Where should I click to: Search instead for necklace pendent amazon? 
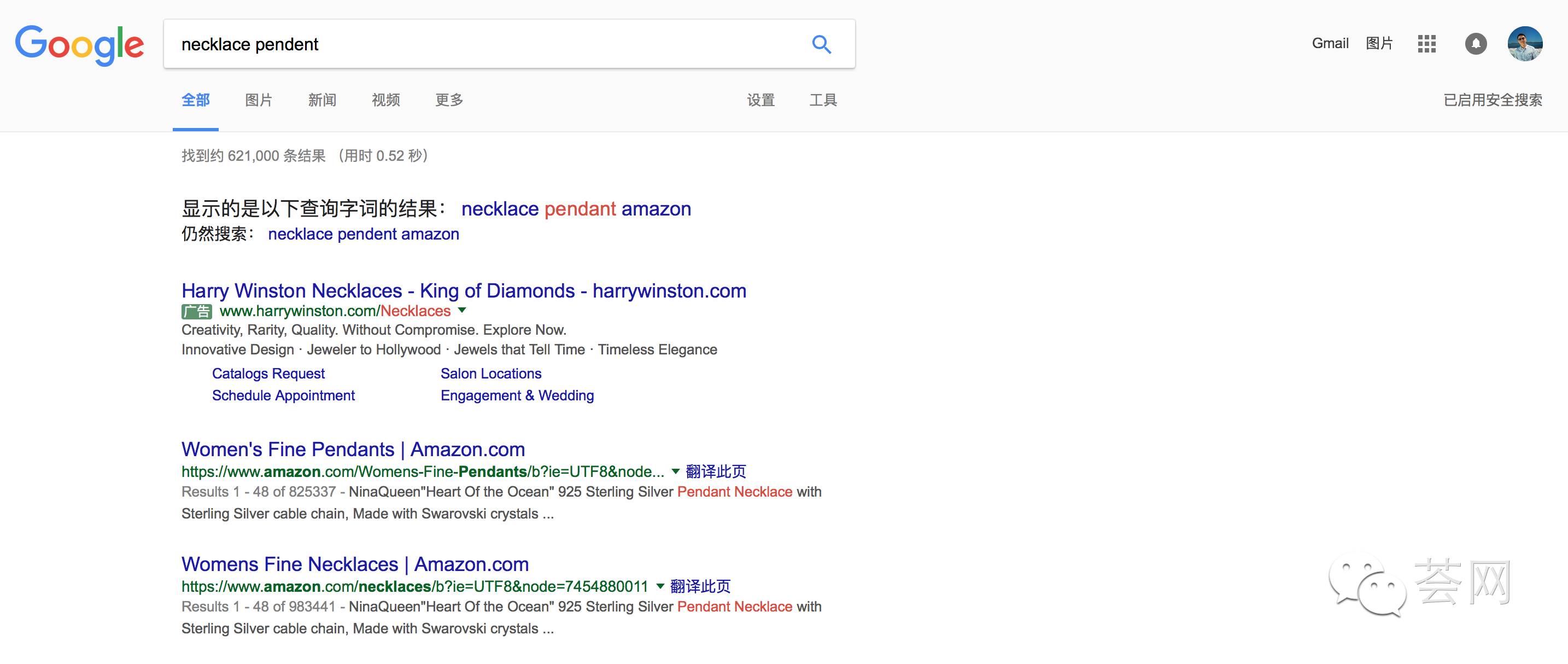pyautogui.click(x=364, y=234)
